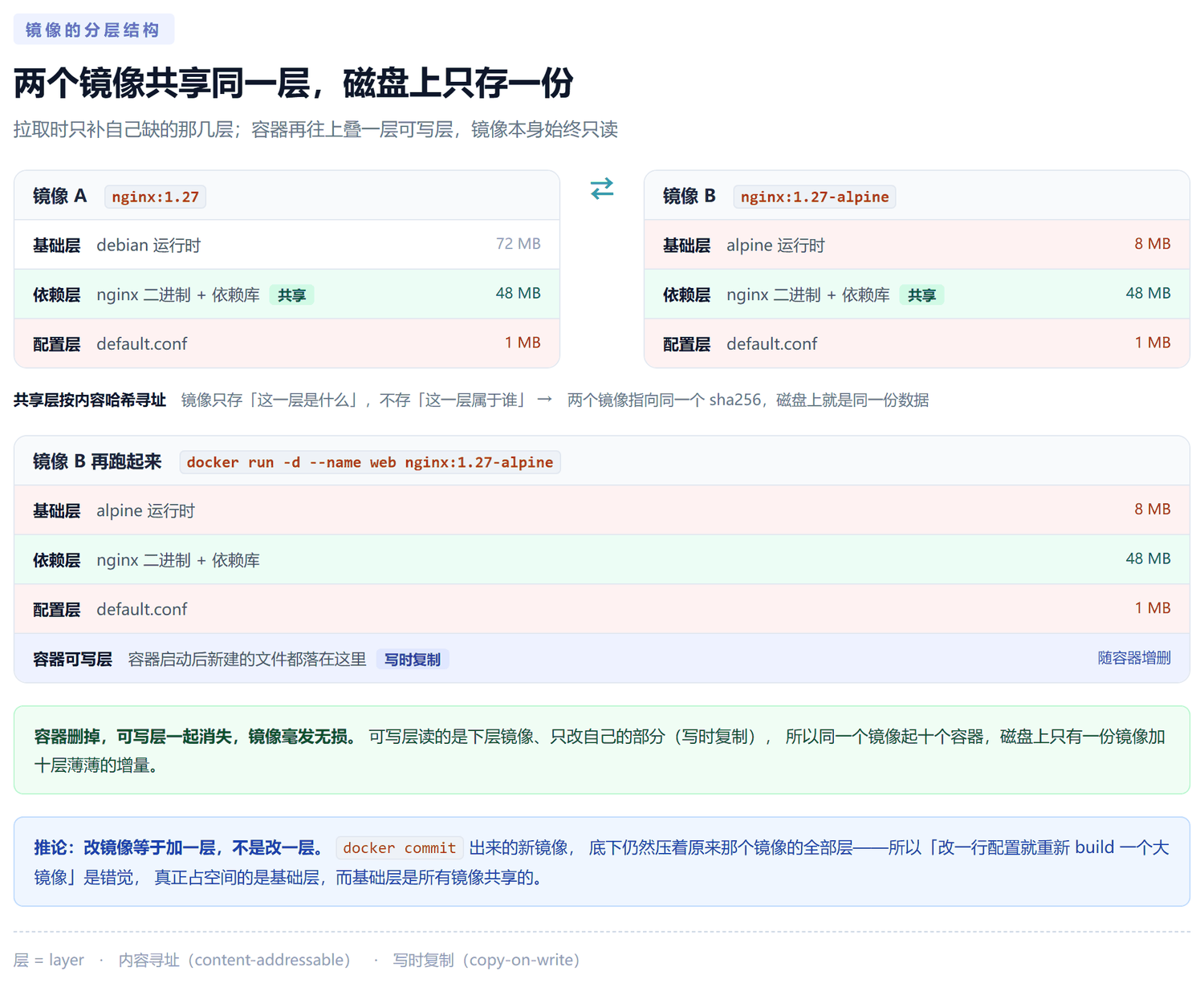Click the bold label 共享层按内容哈希寻址

point(90,400)
